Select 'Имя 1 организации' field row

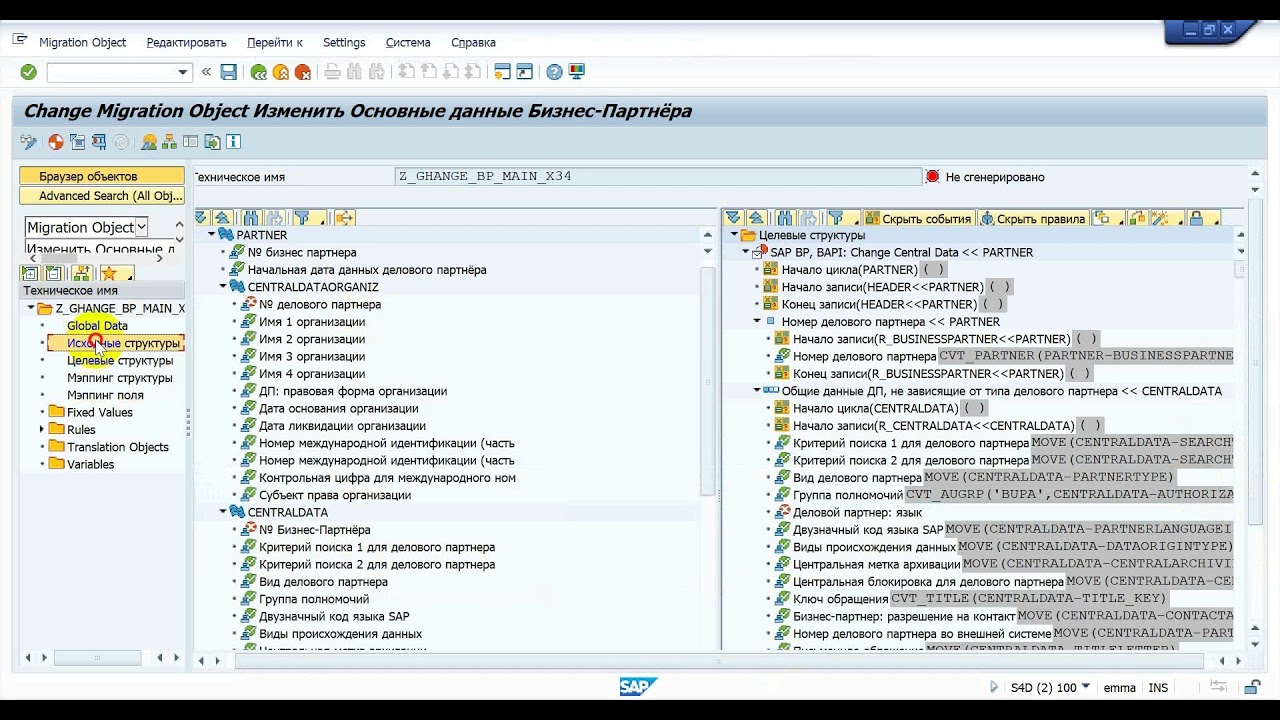[x=312, y=322]
